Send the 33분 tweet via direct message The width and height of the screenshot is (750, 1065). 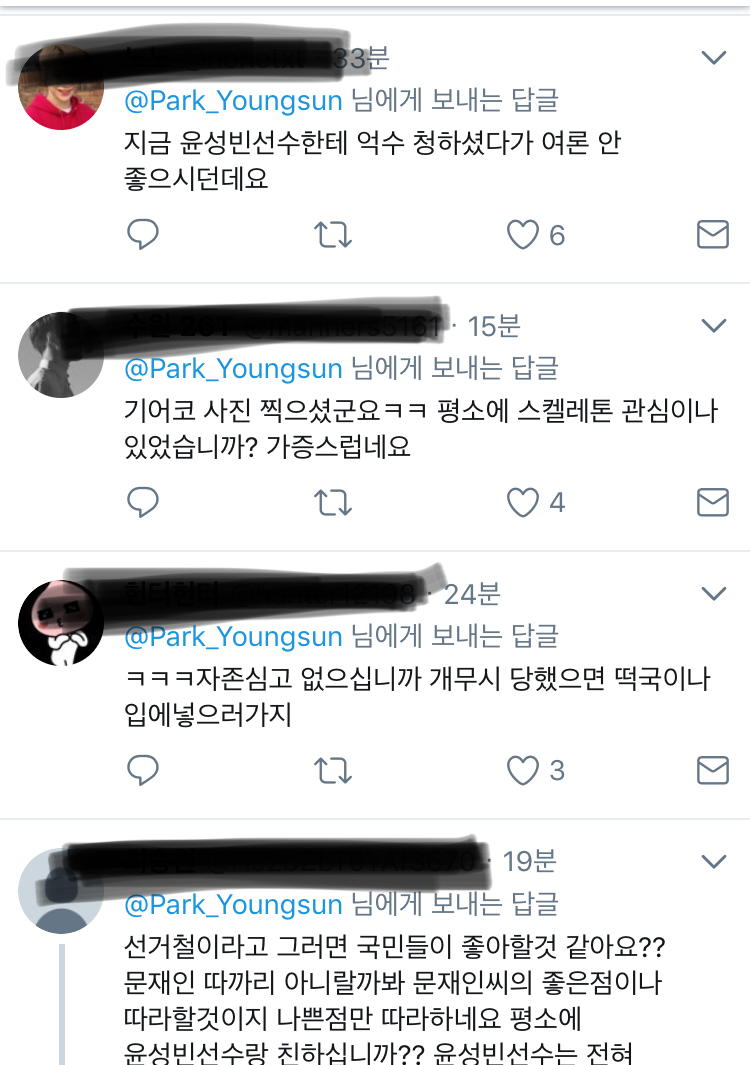click(x=713, y=234)
